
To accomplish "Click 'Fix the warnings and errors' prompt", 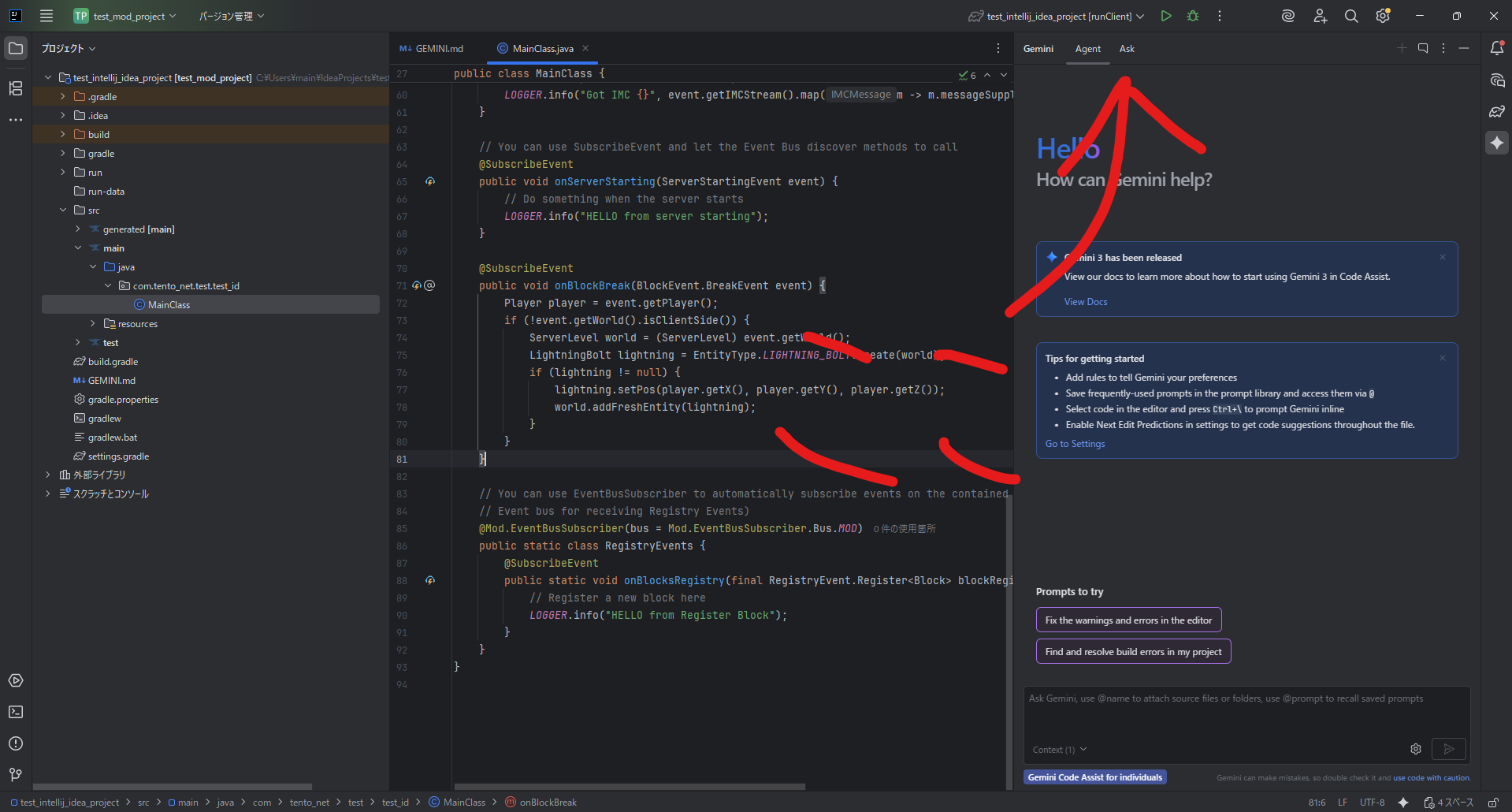I will (1128, 620).
